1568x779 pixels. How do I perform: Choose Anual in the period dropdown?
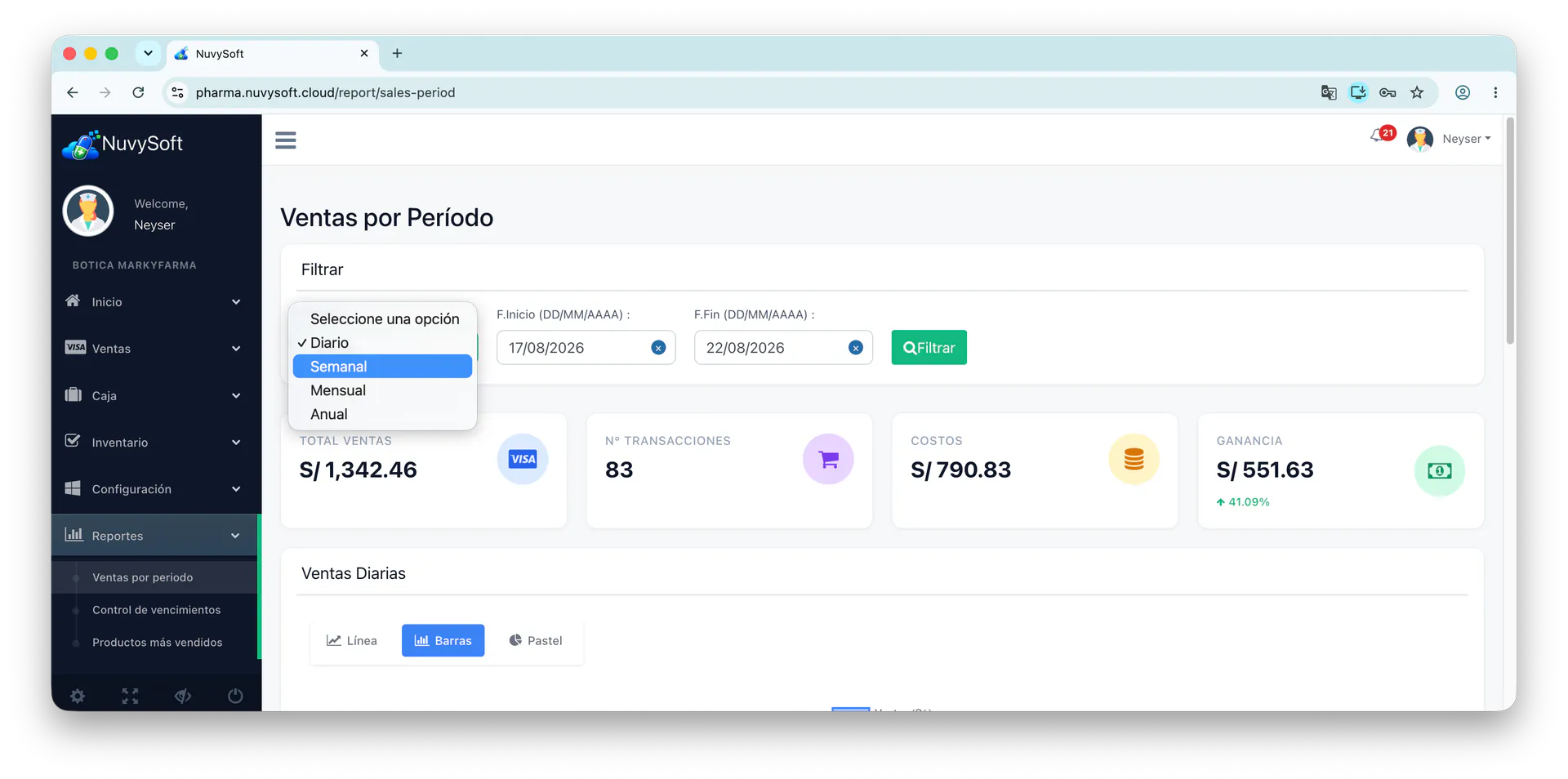pyautogui.click(x=382, y=414)
